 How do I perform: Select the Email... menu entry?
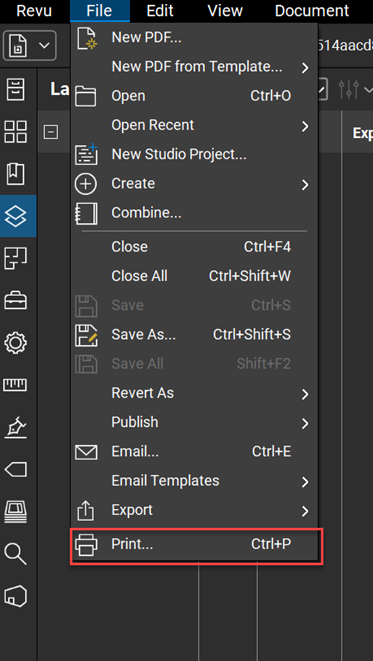[194, 452]
